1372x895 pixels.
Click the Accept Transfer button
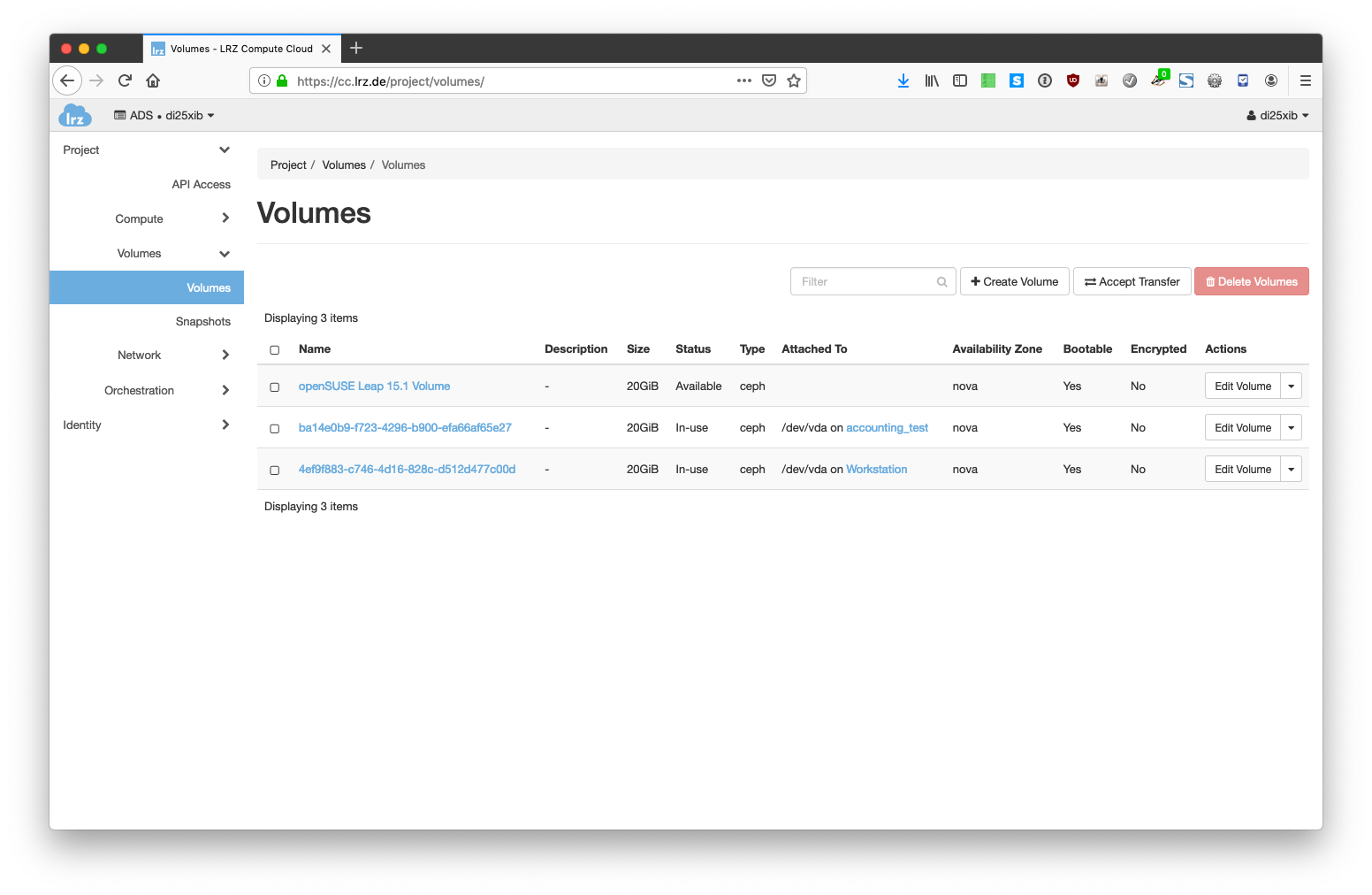click(1132, 282)
